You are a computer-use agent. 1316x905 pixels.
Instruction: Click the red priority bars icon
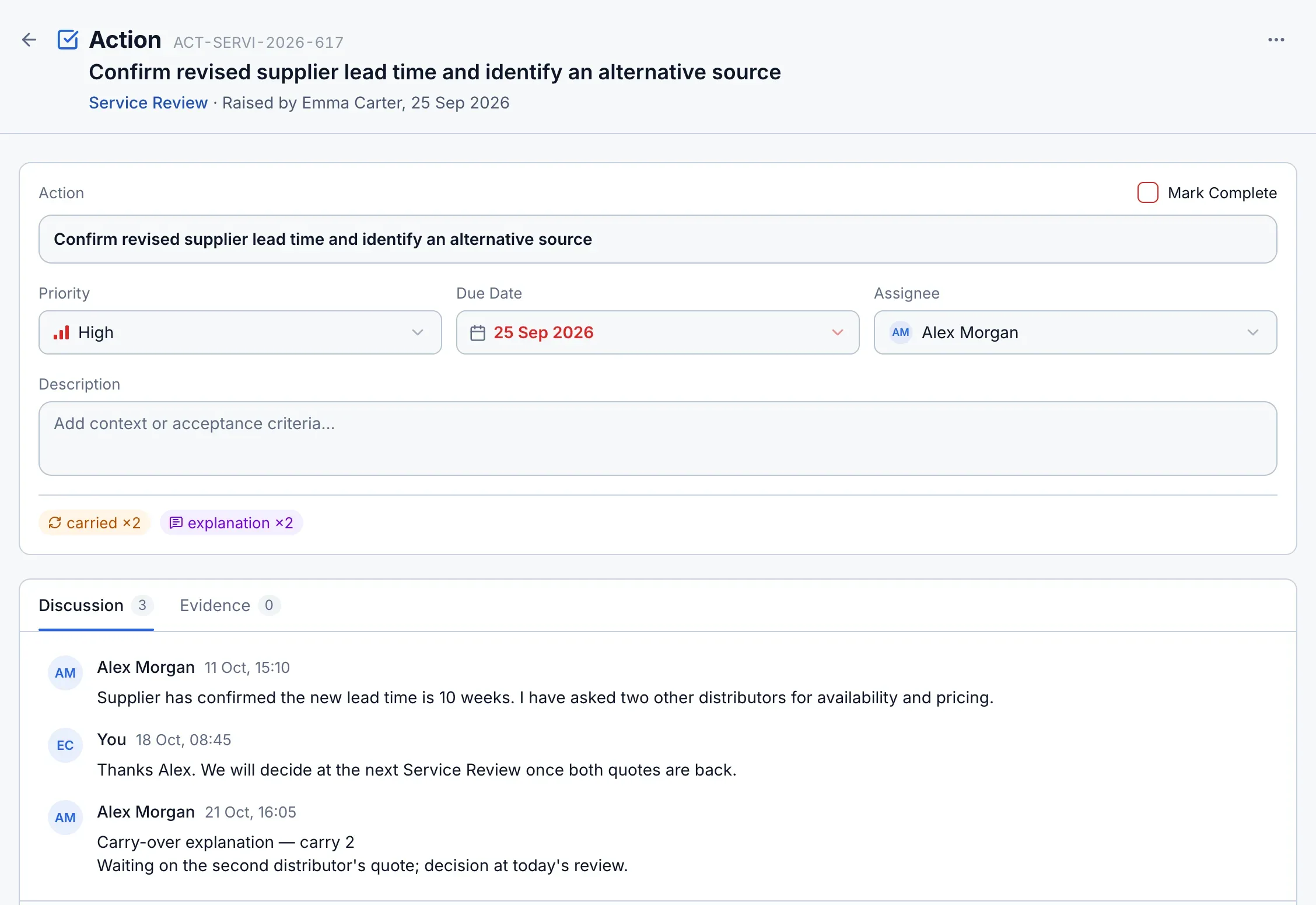(x=61, y=332)
